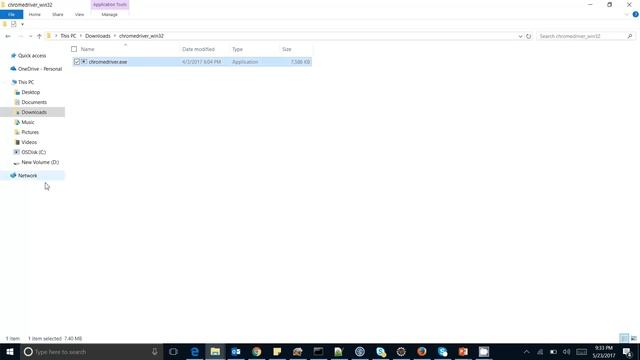Open Outlook from taskbar
Image resolution: width=640 pixels, height=360 pixels.
[x=236, y=351]
